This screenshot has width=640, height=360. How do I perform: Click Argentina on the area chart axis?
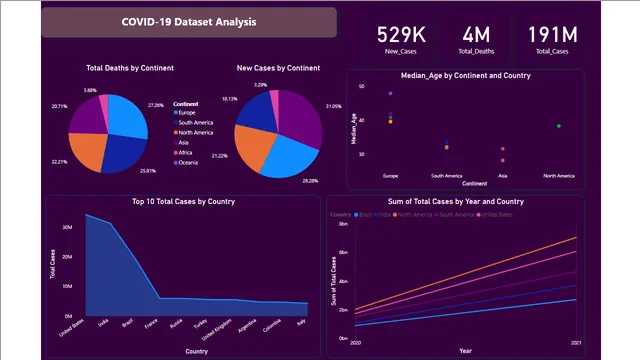[247, 326]
